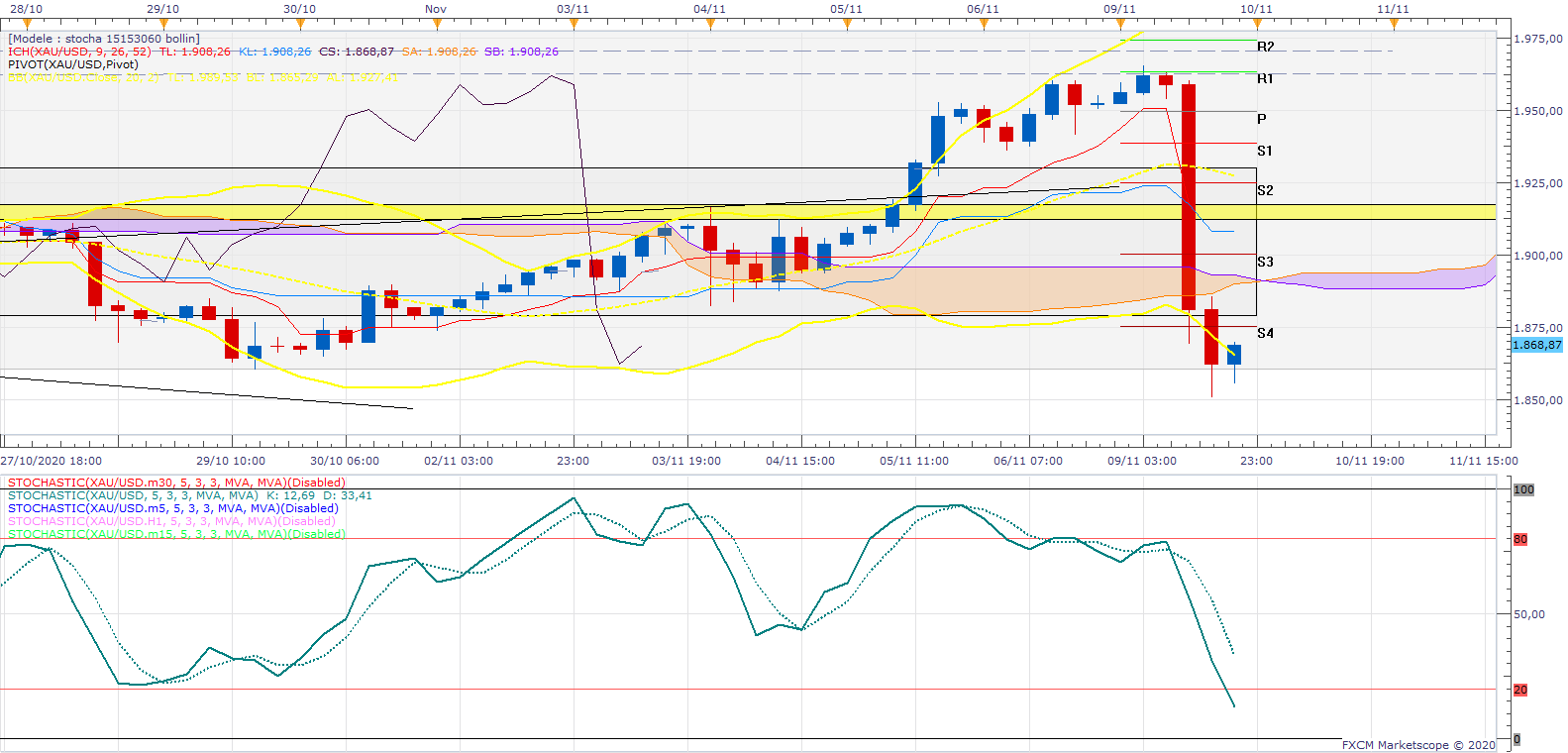
Task: Click the Ichimoku SB: 1.908,26 value
Action: tap(521, 52)
